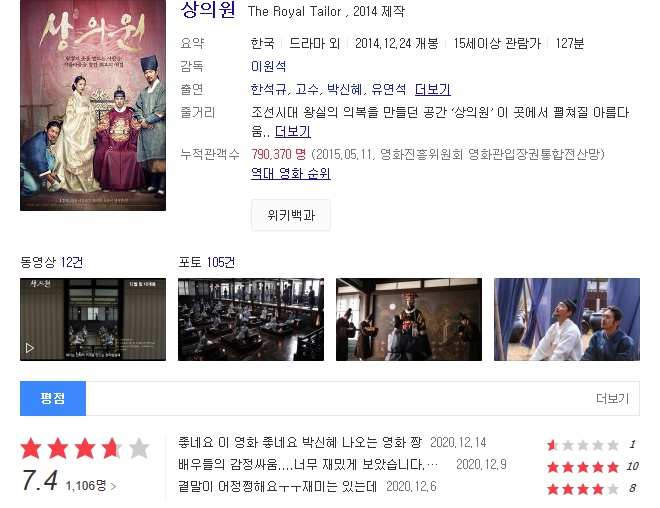Open actor 유연석 link

[x=389, y=89]
